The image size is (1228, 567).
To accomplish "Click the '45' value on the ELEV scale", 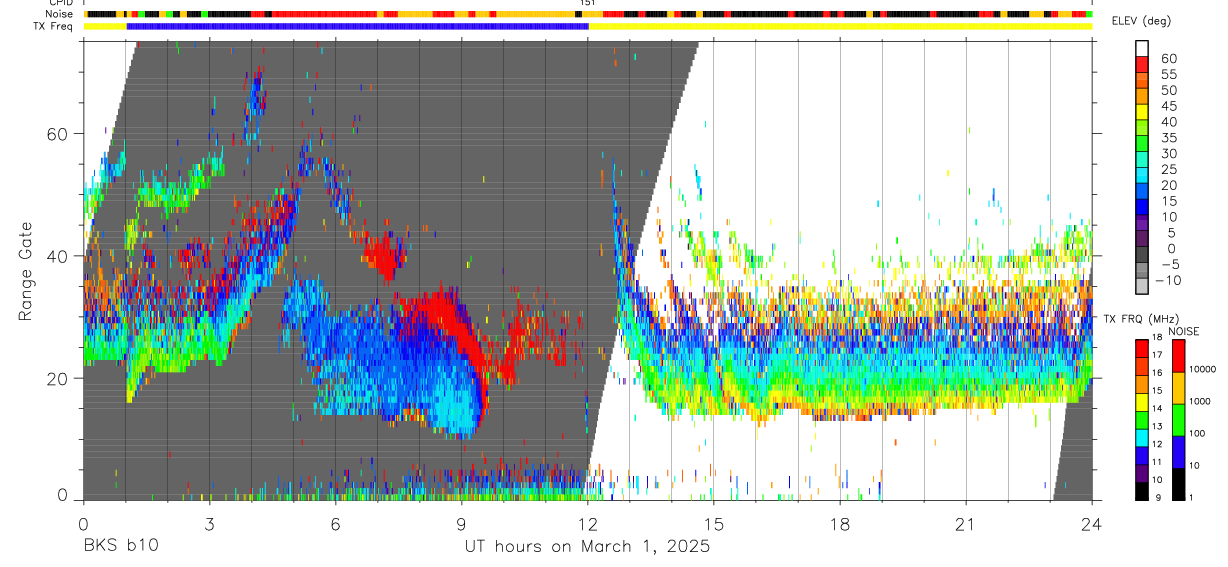I will tap(1169, 106).
